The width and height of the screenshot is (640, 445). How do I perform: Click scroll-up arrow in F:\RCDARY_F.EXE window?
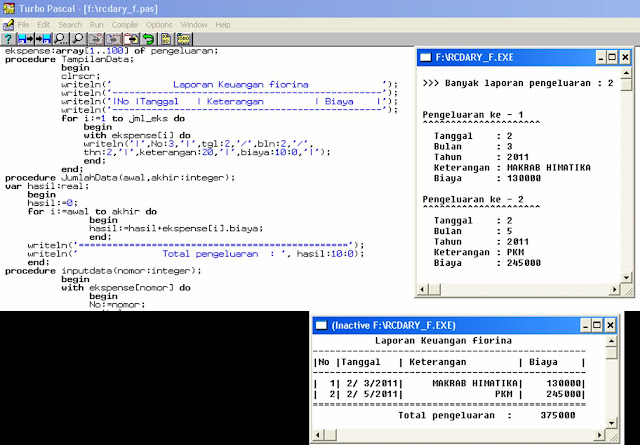tap(626, 73)
